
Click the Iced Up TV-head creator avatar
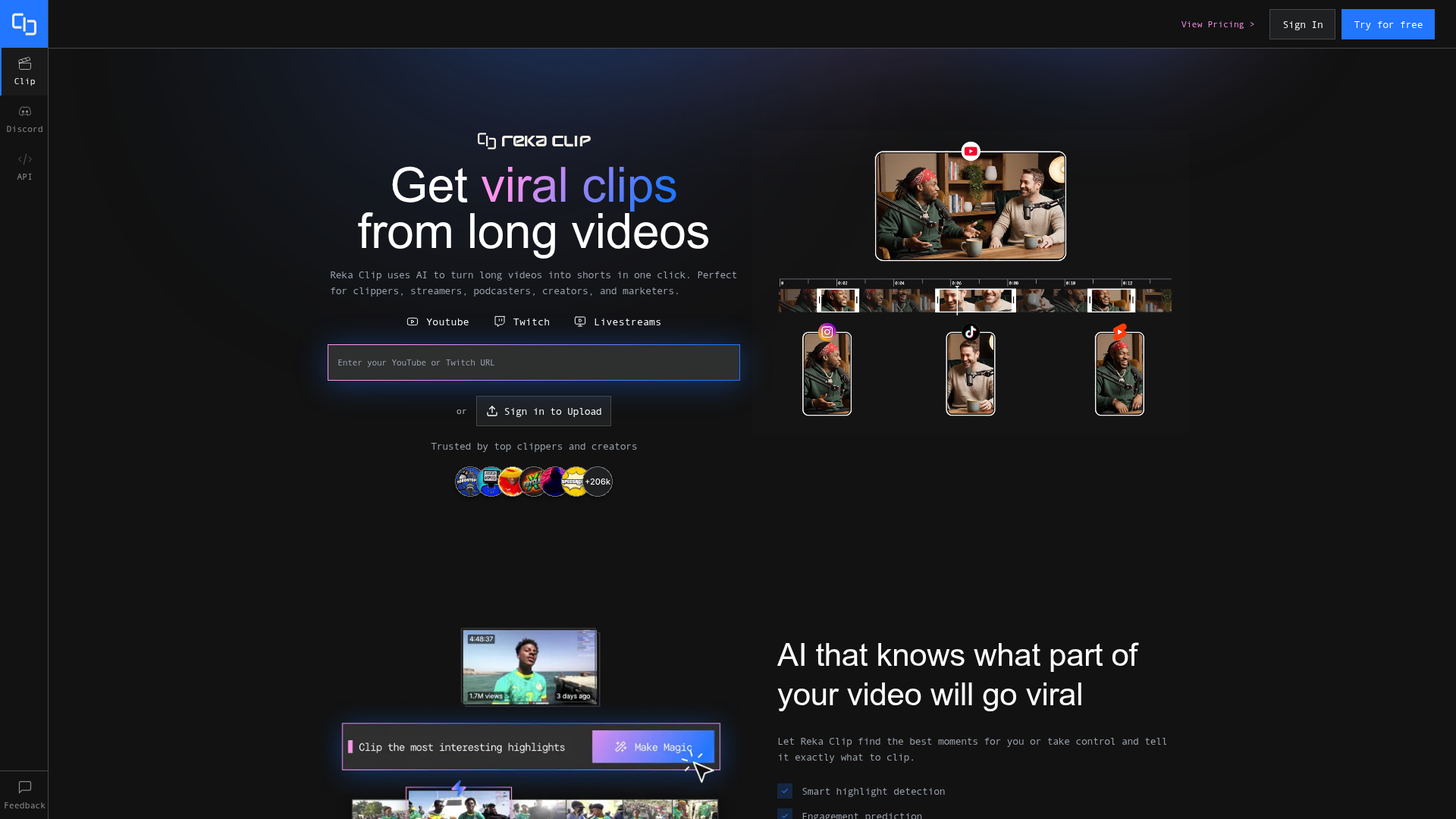pos(491,482)
